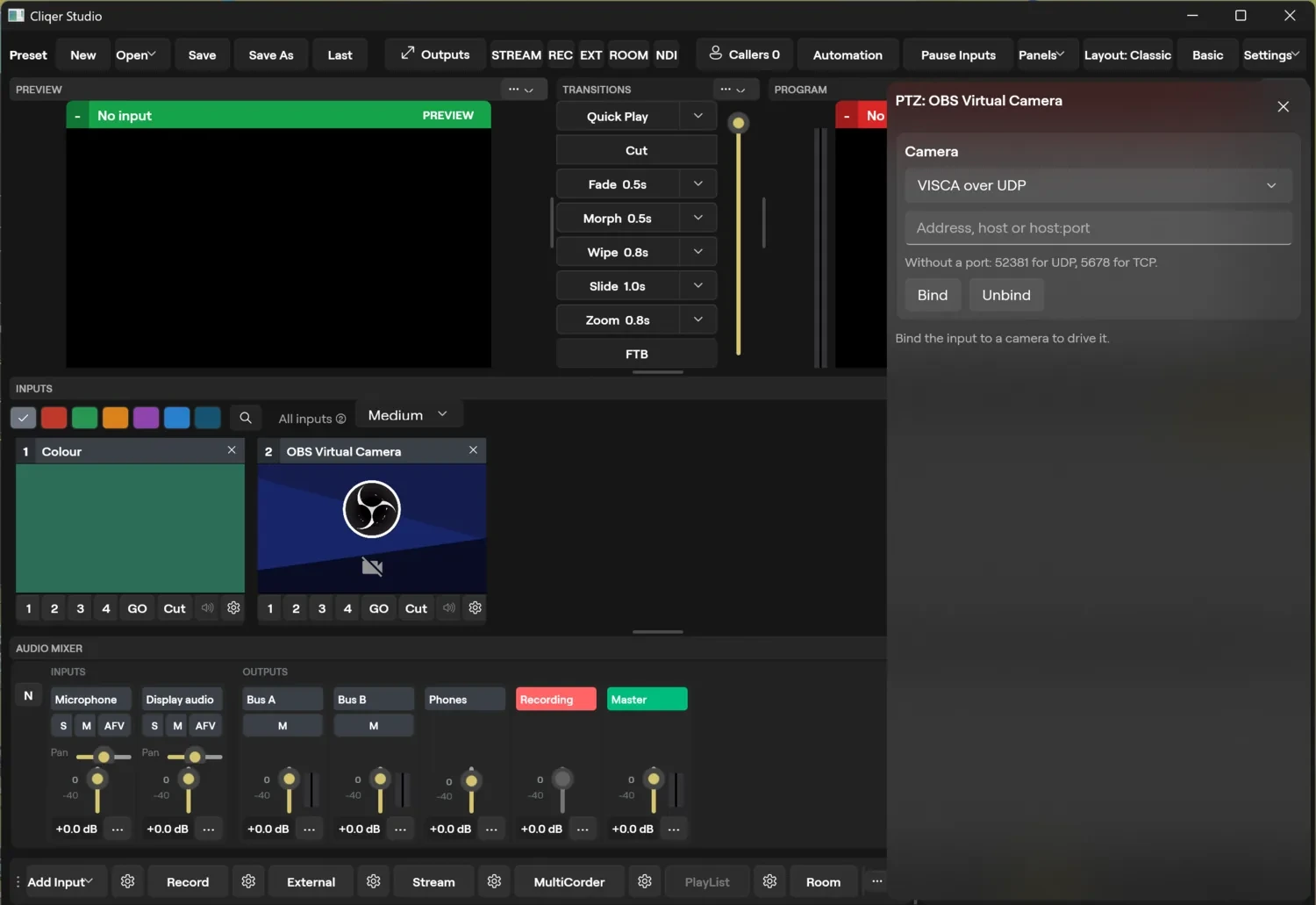Viewport: 1316px width, 905px height.
Task: Select the red colour filter swatch
Action: (x=54, y=418)
